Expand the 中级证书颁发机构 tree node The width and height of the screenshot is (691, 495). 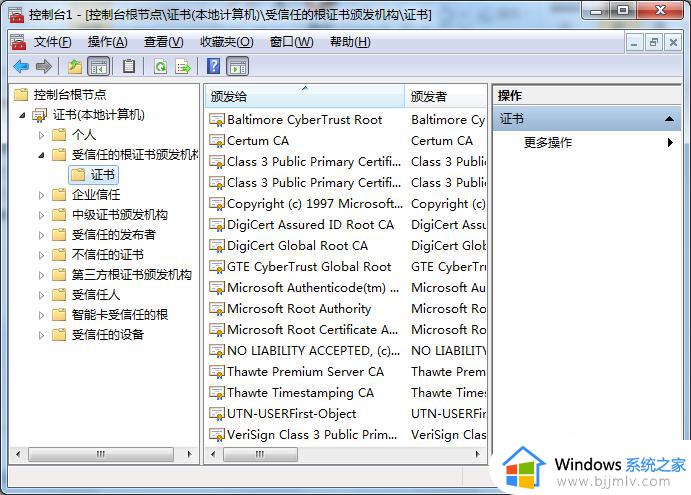coord(41,215)
